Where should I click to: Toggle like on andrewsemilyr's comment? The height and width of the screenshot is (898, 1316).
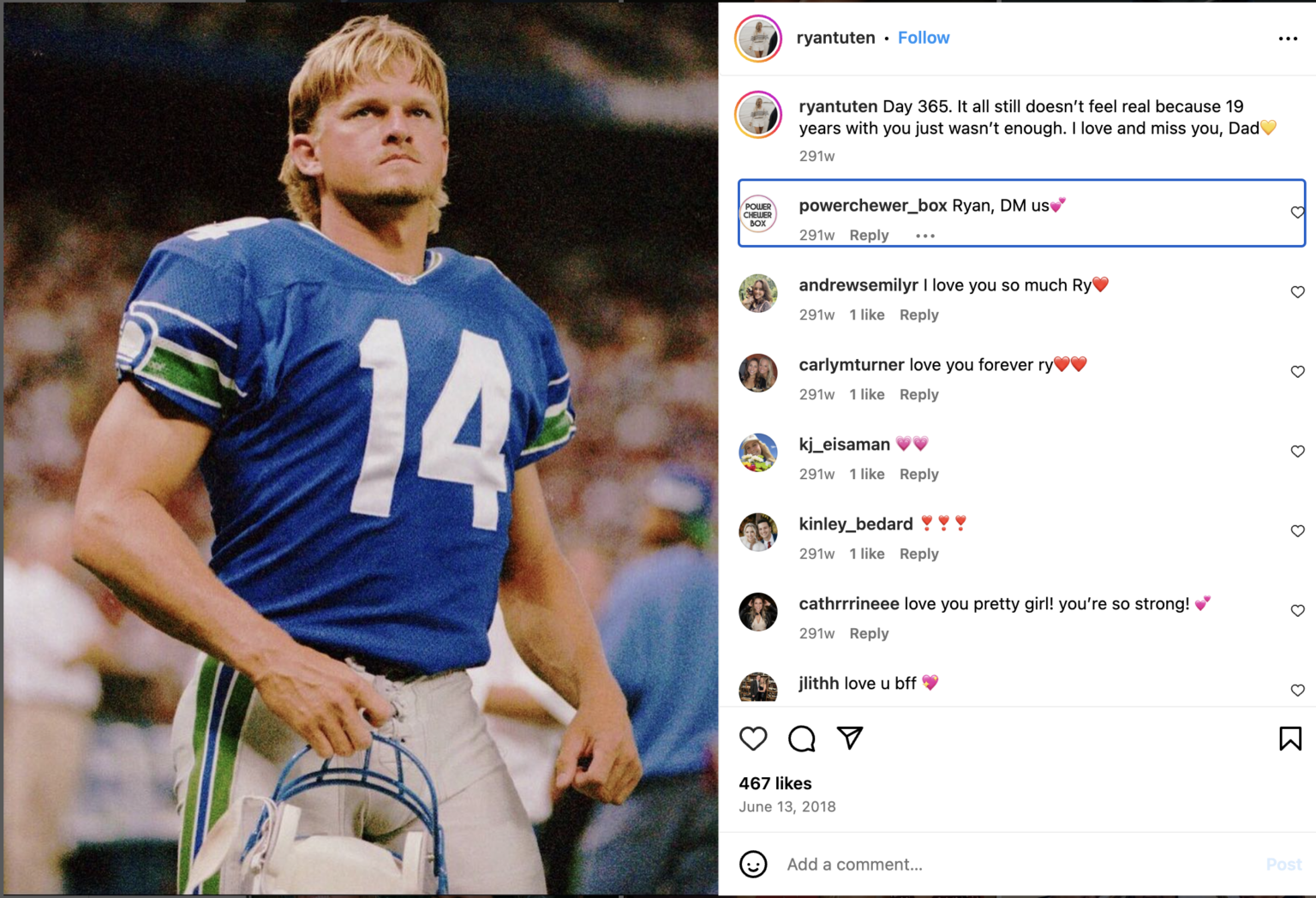coord(1296,291)
